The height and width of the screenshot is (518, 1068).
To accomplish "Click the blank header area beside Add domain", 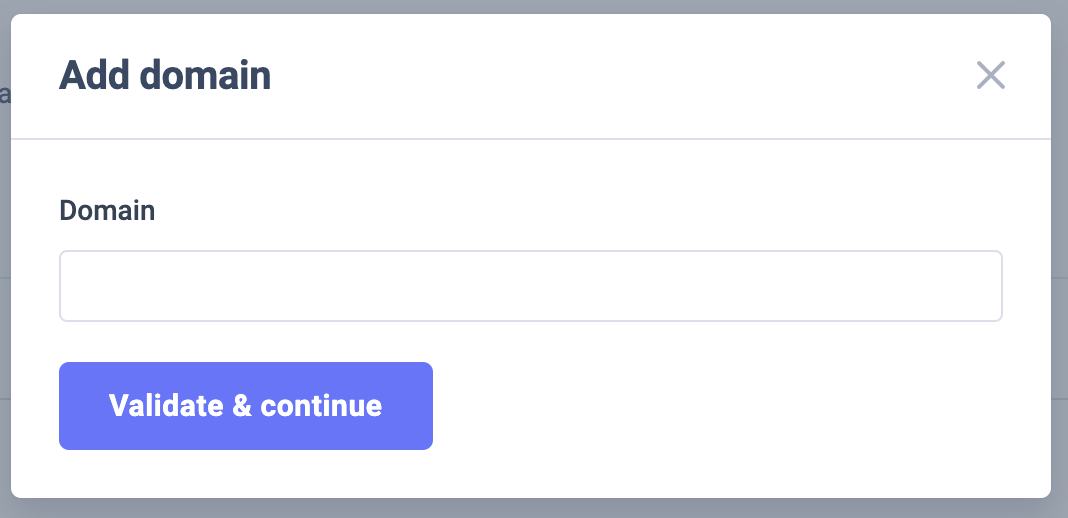I will point(600,76).
